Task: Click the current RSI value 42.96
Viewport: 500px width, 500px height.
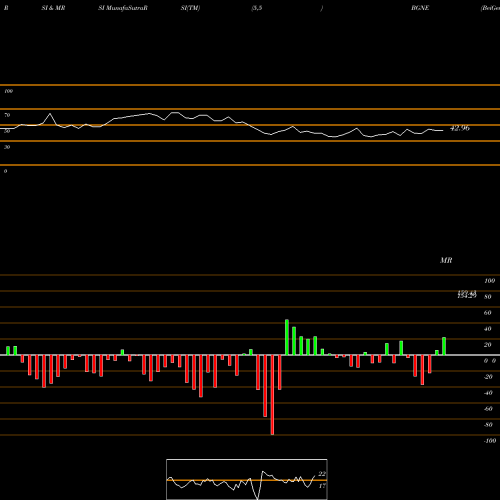Action: click(460, 128)
